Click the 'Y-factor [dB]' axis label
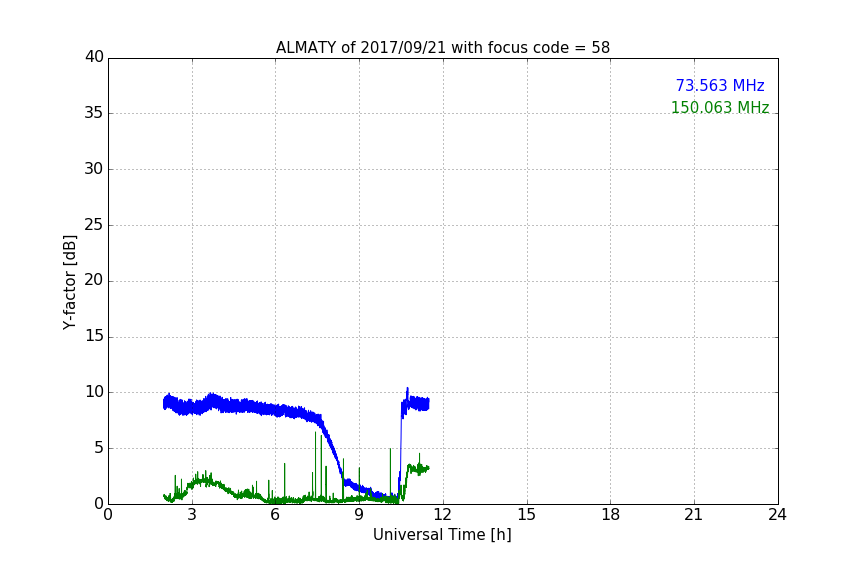The image size is (864, 576). (x=69, y=282)
